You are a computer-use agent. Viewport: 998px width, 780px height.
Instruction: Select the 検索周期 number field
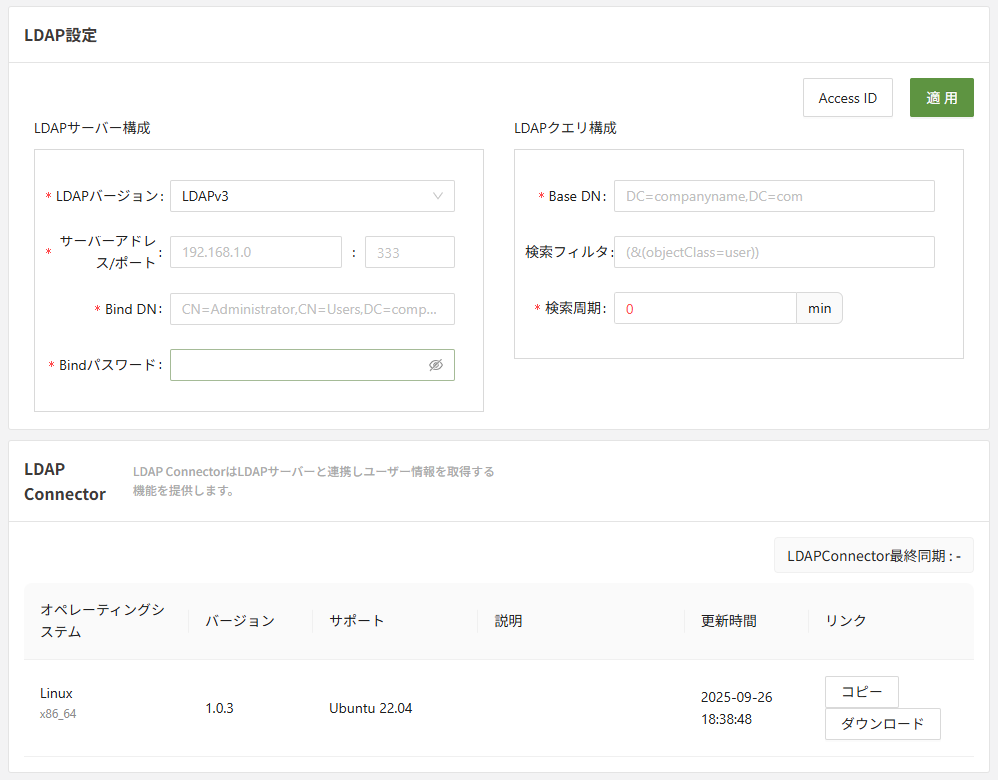coord(704,308)
